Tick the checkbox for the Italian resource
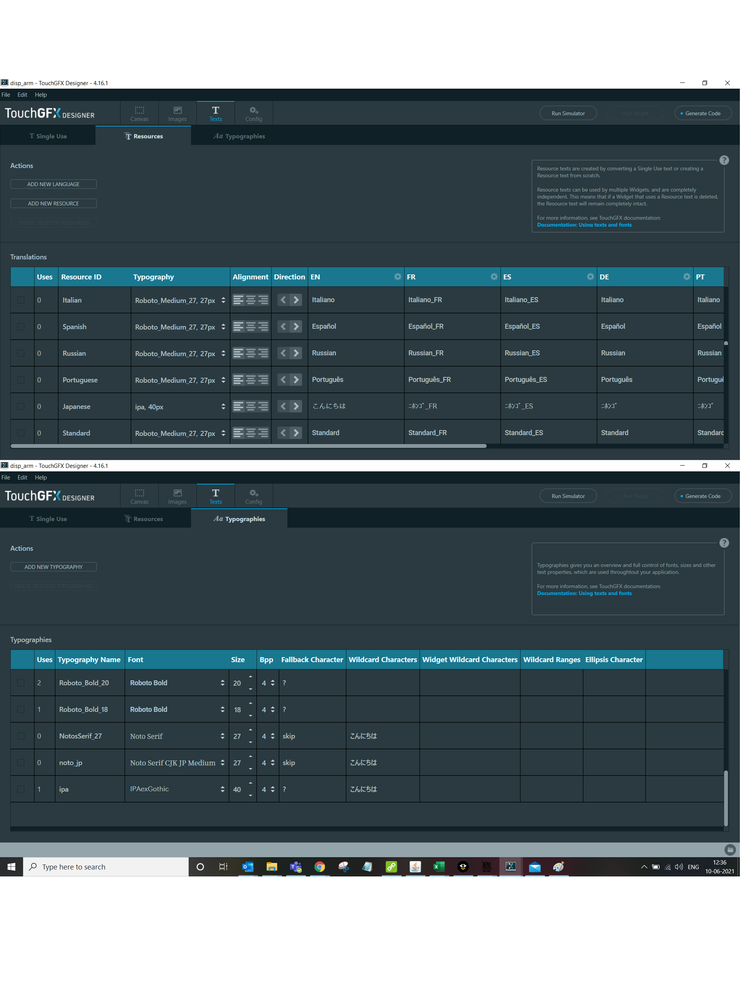Screen dimensions: 749x999 tap(21, 300)
